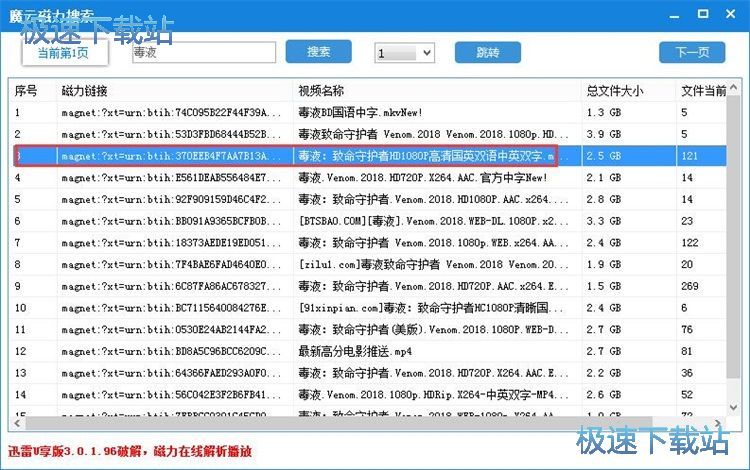Click the 文件当前 column header
750x470 pixels.
click(x=702, y=90)
